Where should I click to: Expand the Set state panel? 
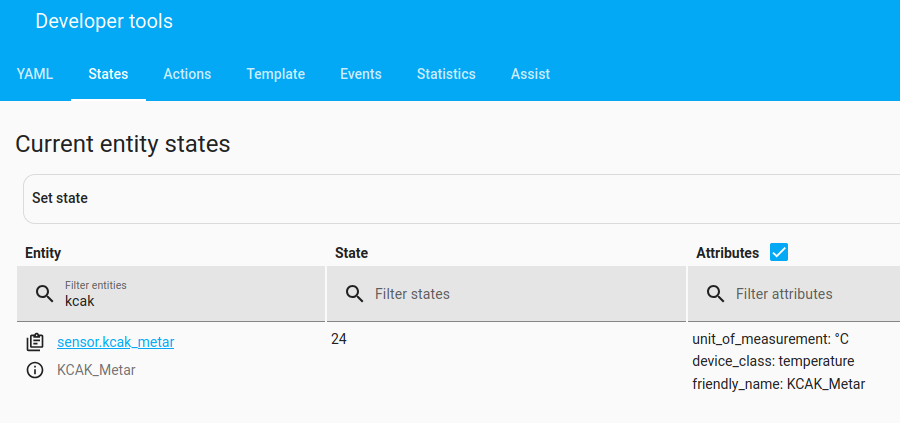point(461,199)
